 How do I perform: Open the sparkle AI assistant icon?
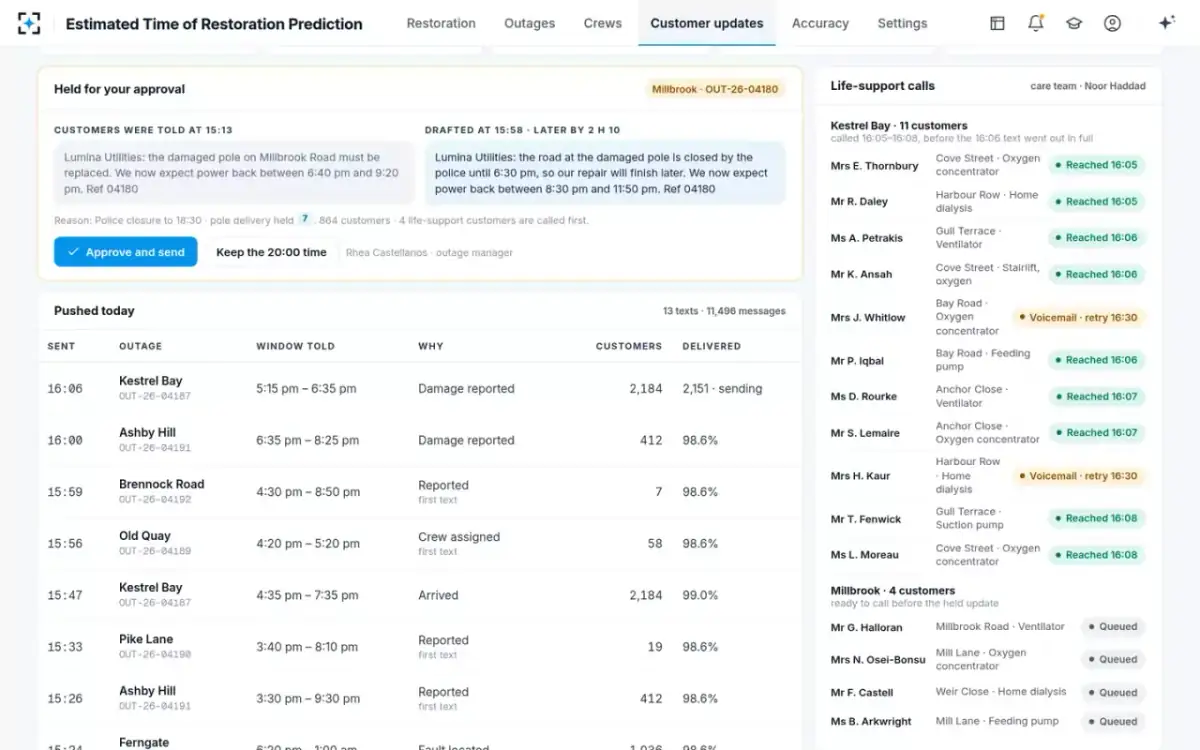(1166, 23)
